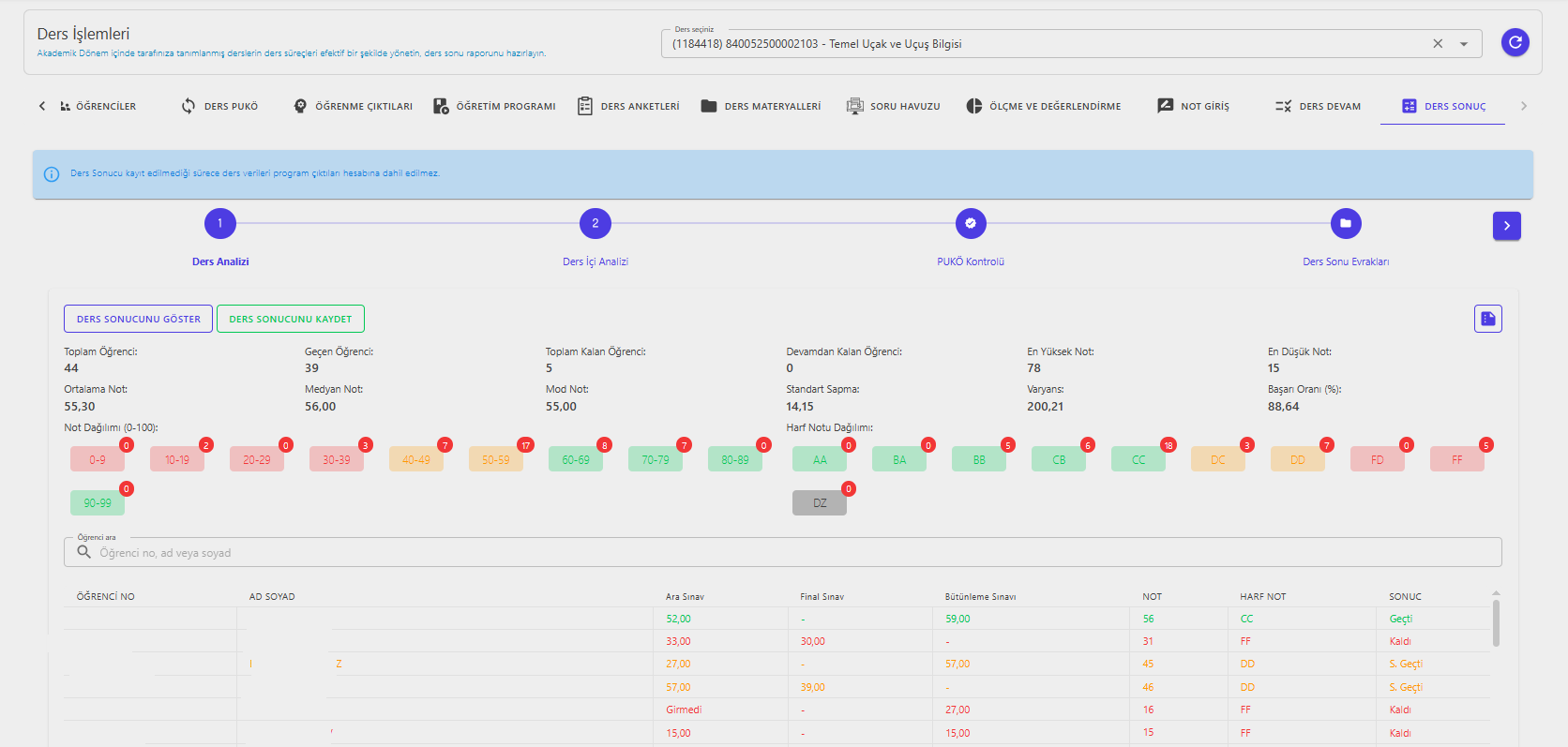The height and width of the screenshot is (747, 1568).
Task: Open the DERS MATERYALLERİ tab
Action: (761, 106)
